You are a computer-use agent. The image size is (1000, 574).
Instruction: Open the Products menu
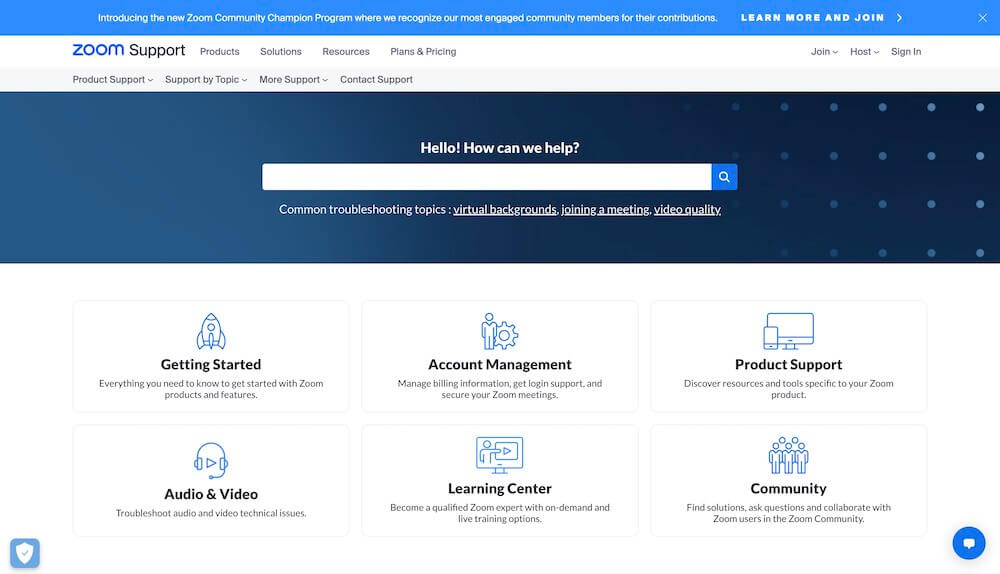coord(219,52)
